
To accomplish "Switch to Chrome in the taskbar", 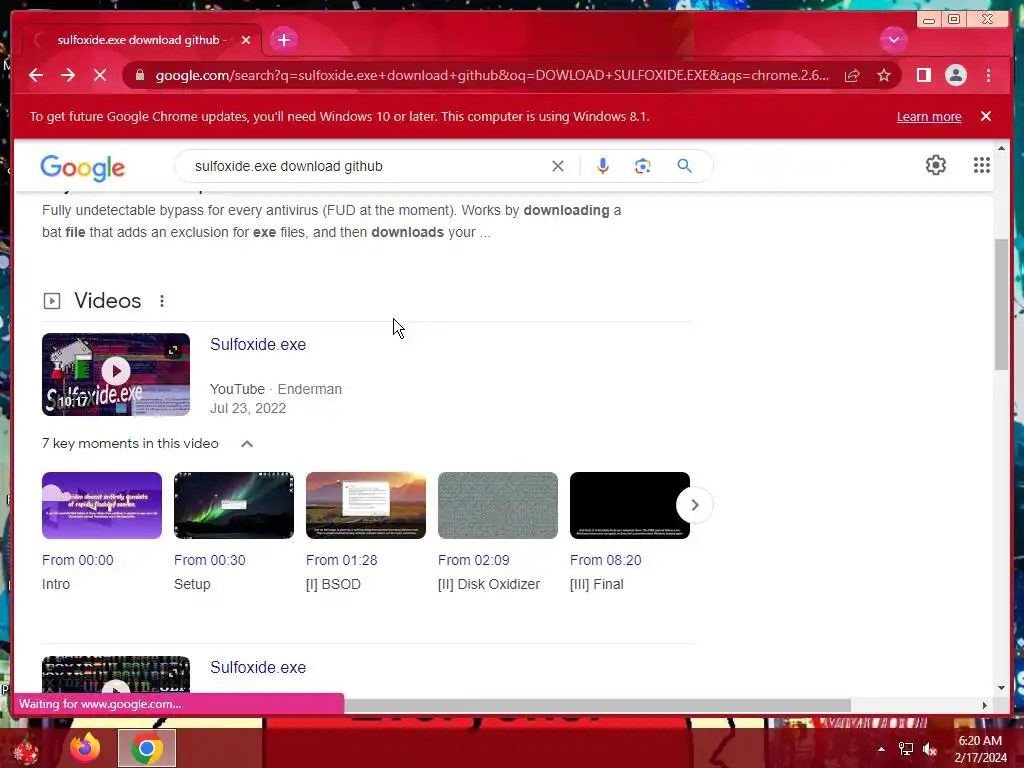I will (147, 748).
